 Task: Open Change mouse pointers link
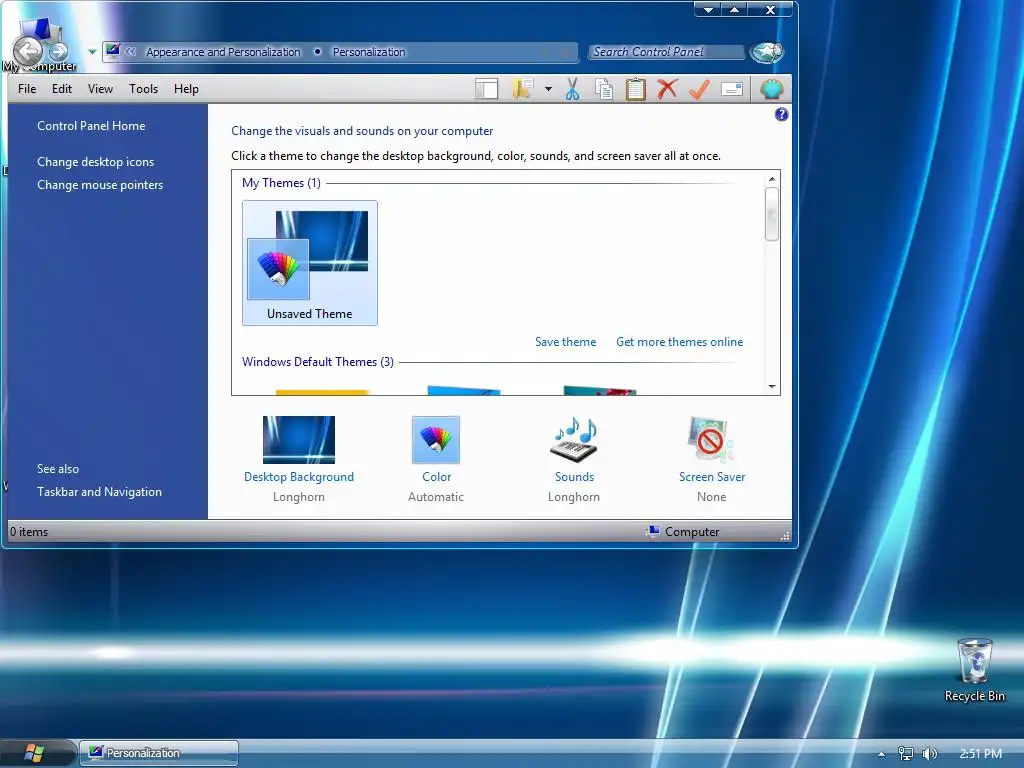pos(100,185)
